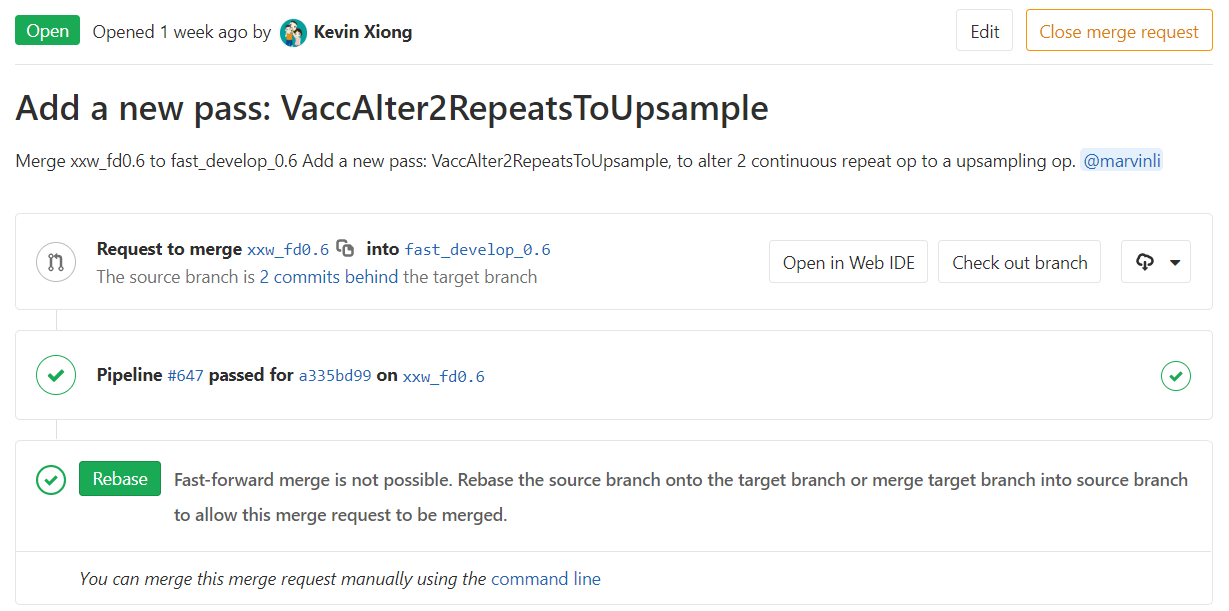Open pipeline #647 link

coord(185,376)
